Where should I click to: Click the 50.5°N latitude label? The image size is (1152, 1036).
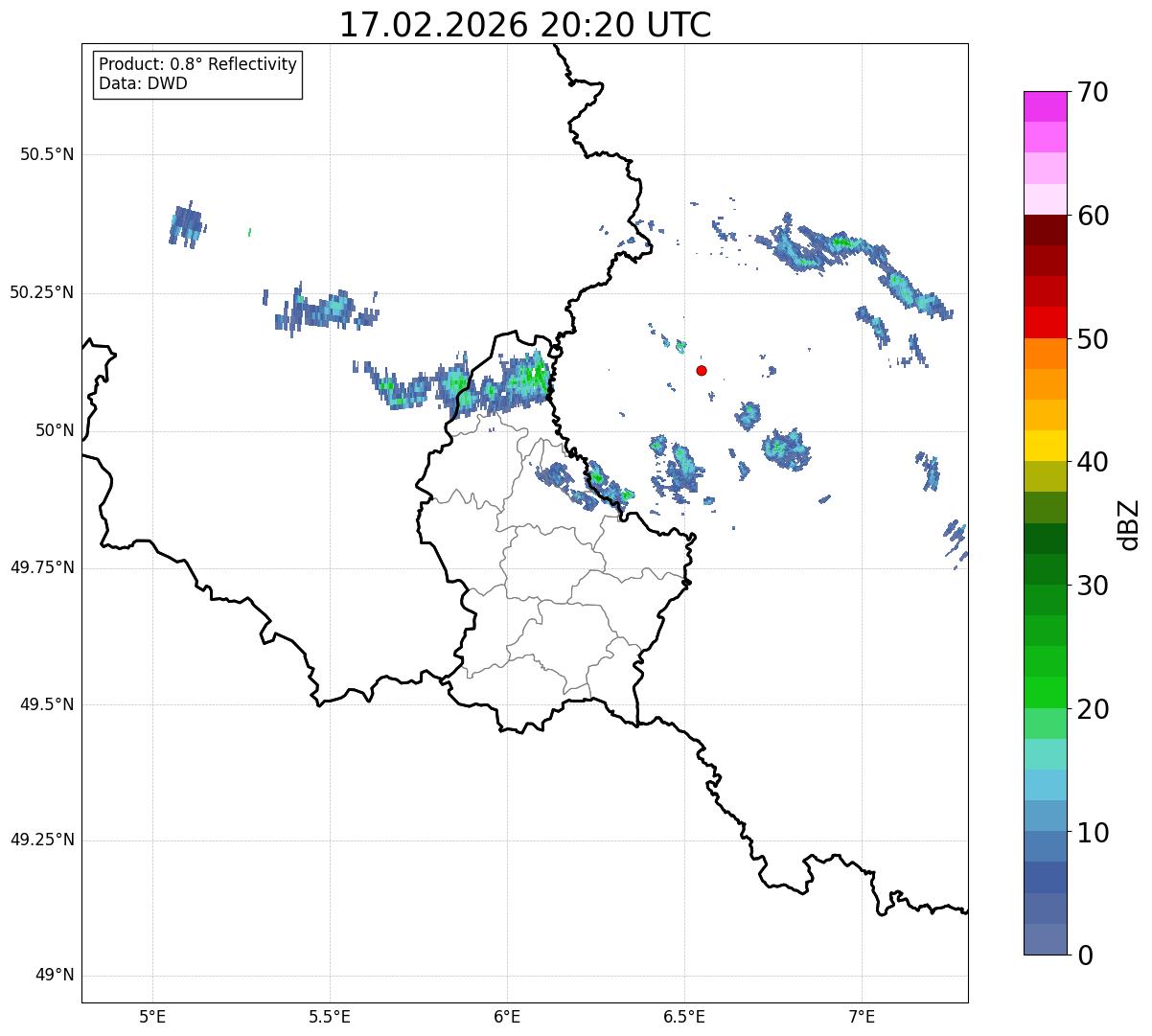point(47,154)
